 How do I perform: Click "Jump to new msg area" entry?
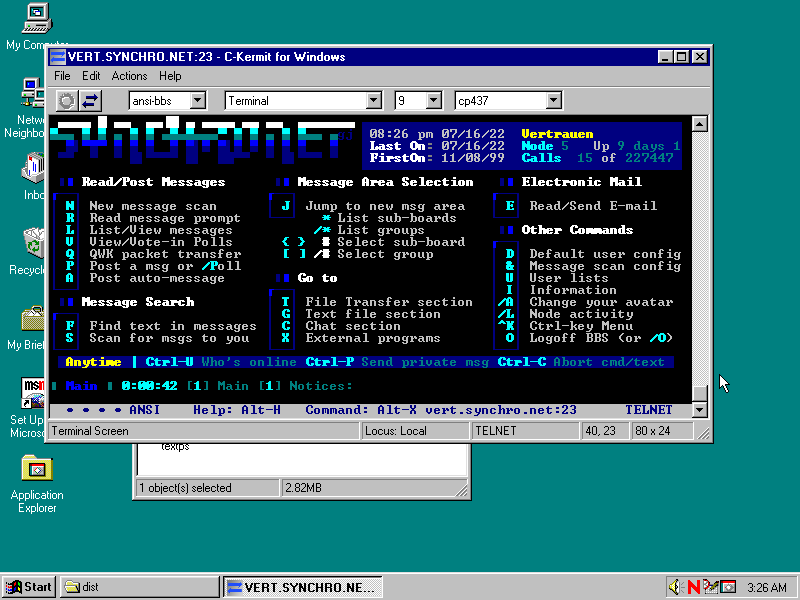385,206
